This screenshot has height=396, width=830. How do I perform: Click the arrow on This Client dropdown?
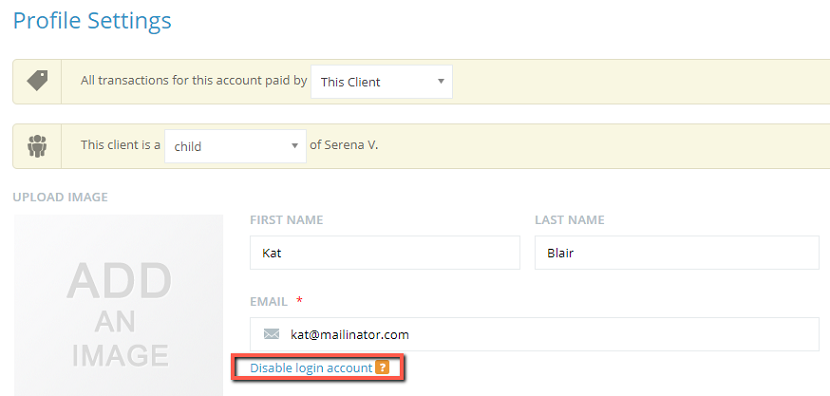[x=440, y=82]
